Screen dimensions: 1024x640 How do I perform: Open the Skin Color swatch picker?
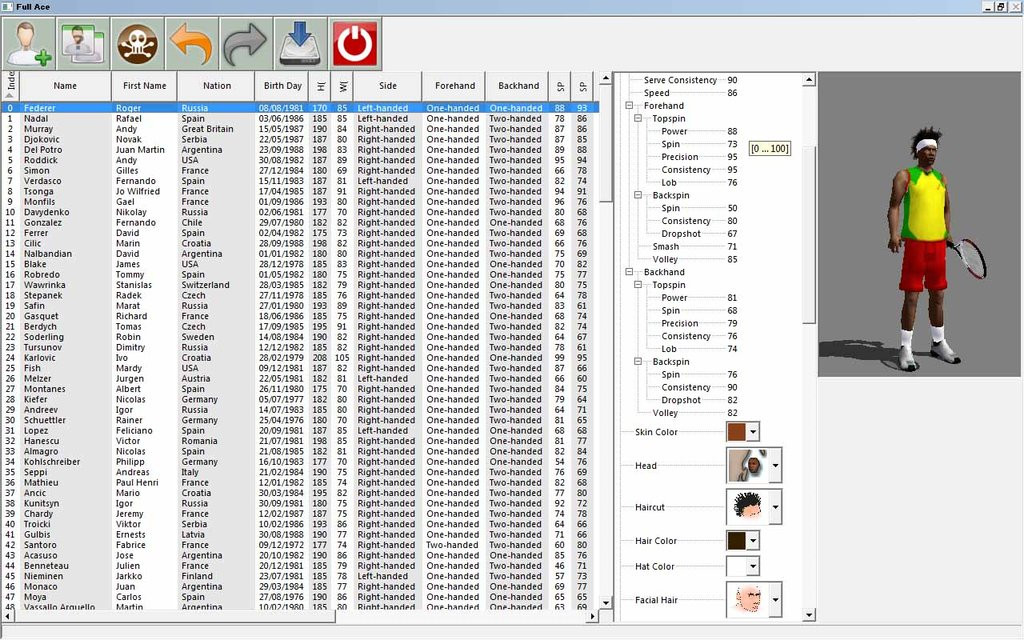click(x=752, y=432)
